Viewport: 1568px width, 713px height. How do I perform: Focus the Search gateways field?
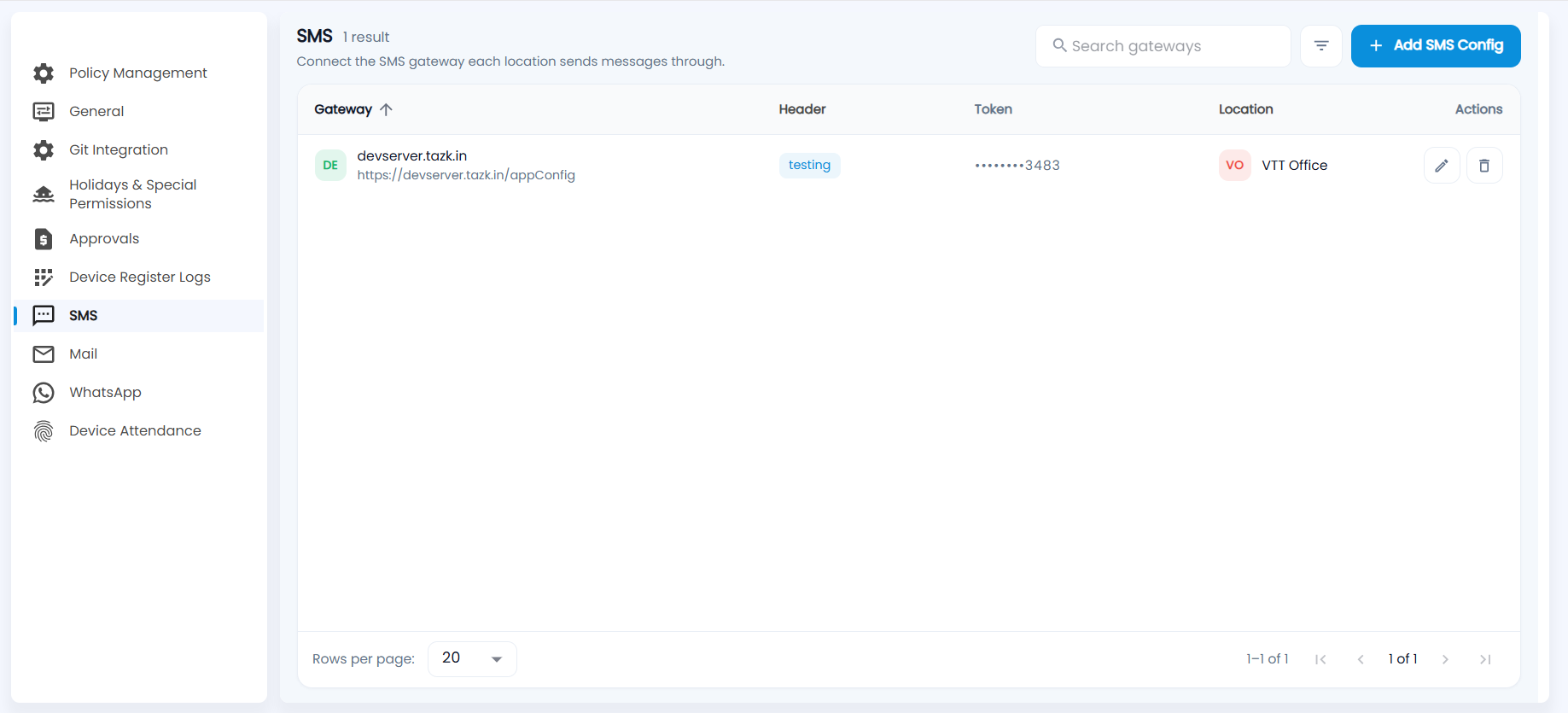[x=1163, y=46]
